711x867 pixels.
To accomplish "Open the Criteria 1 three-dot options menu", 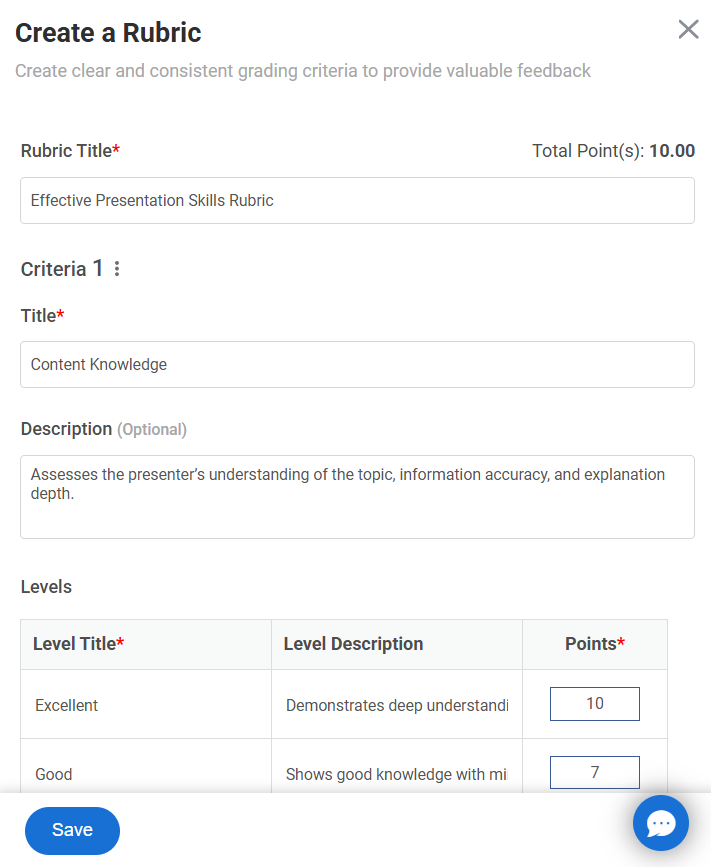I will 117,269.
